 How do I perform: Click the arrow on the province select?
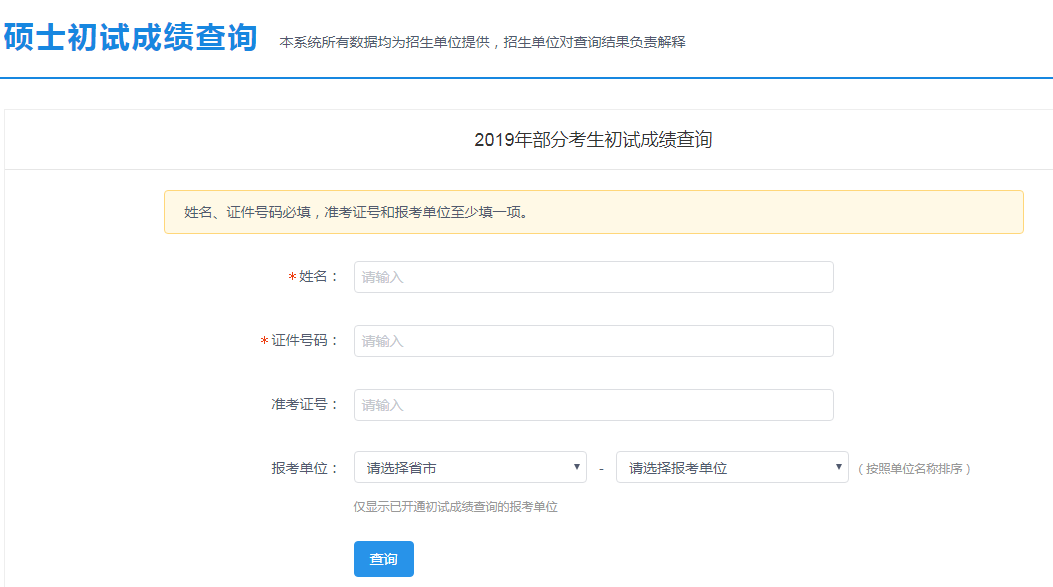pyautogui.click(x=577, y=467)
